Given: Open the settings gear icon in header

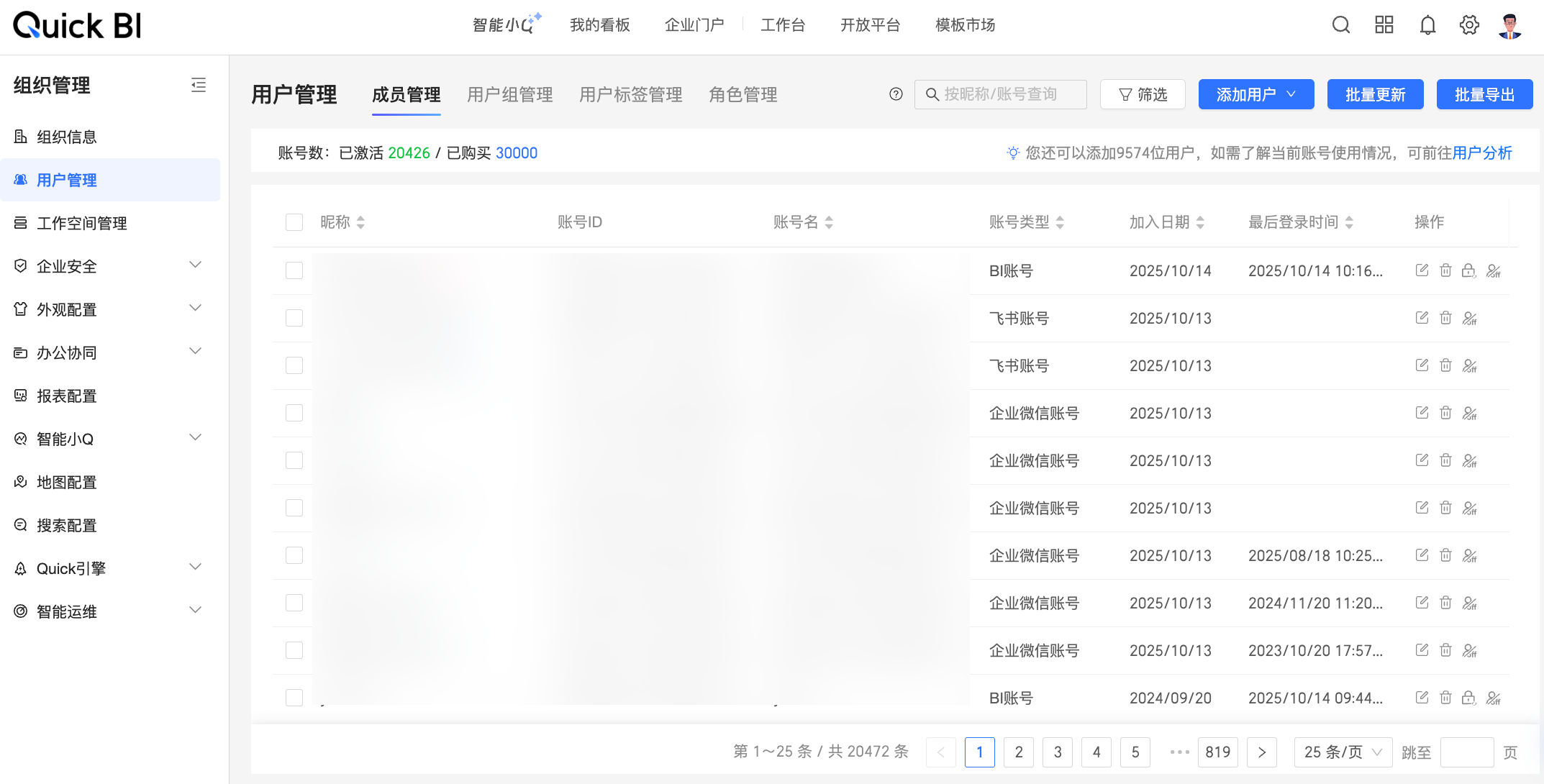Looking at the screenshot, I should [1469, 25].
